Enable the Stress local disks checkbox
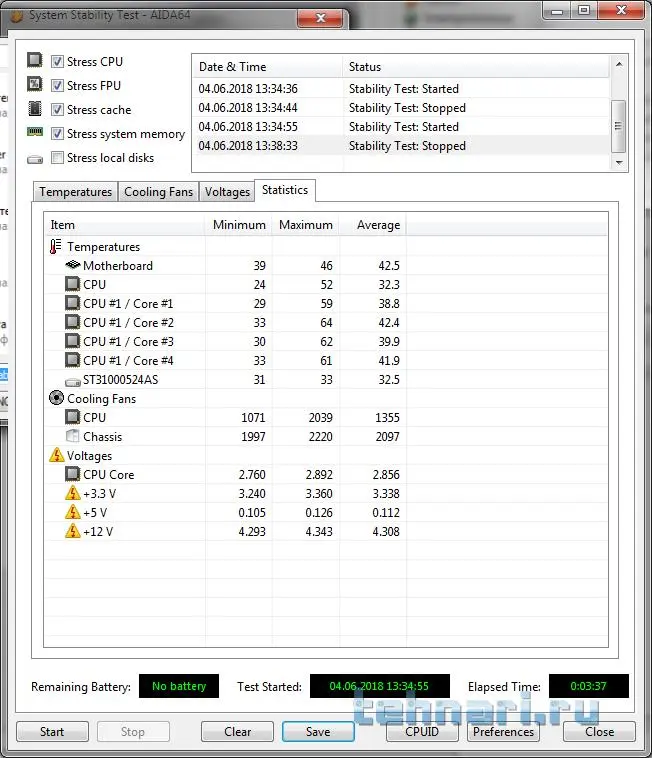The height and width of the screenshot is (758, 652). point(57,158)
